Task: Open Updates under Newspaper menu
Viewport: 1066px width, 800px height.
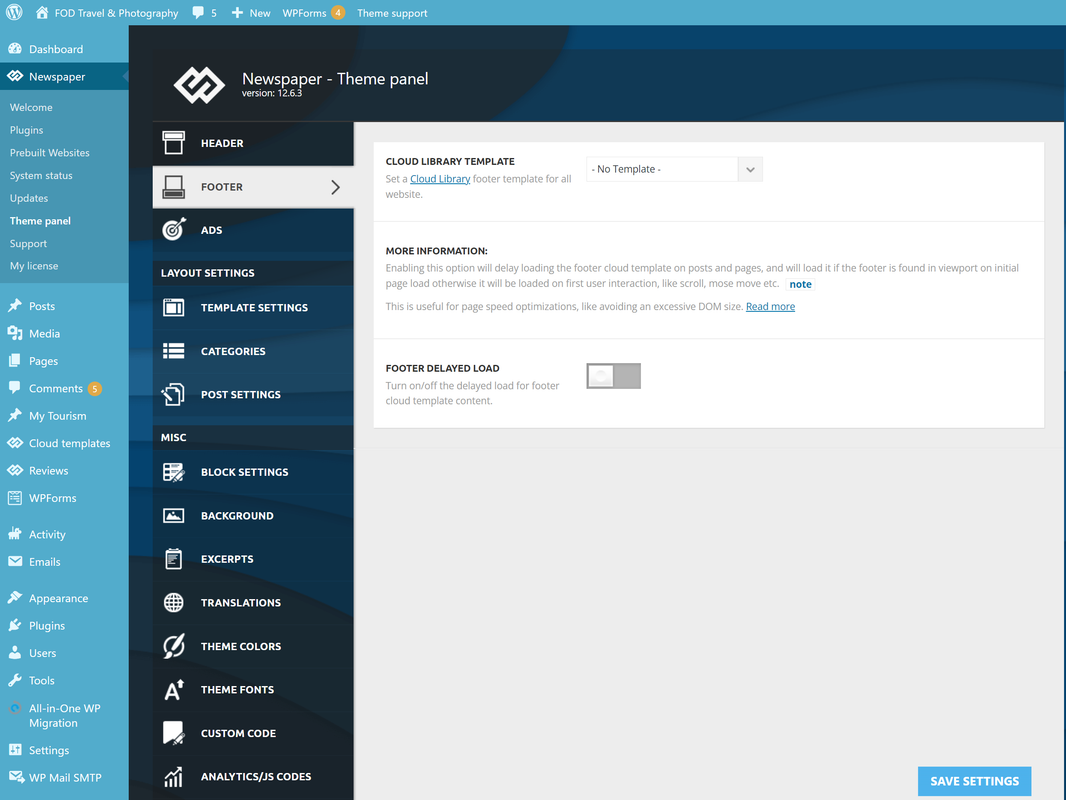Action: pyautogui.click(x=29, y=198)
